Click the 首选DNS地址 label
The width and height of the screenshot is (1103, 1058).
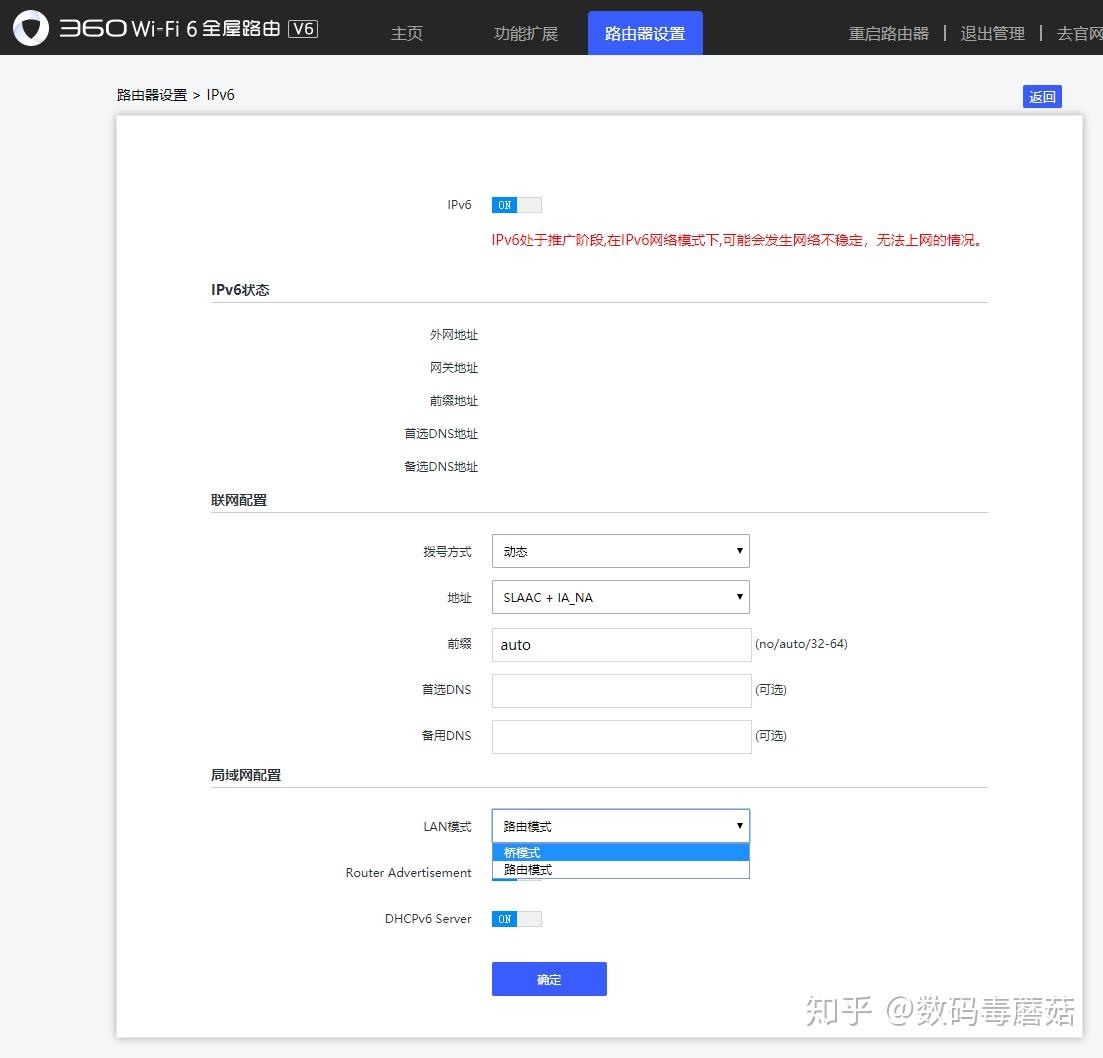(441, 434)
